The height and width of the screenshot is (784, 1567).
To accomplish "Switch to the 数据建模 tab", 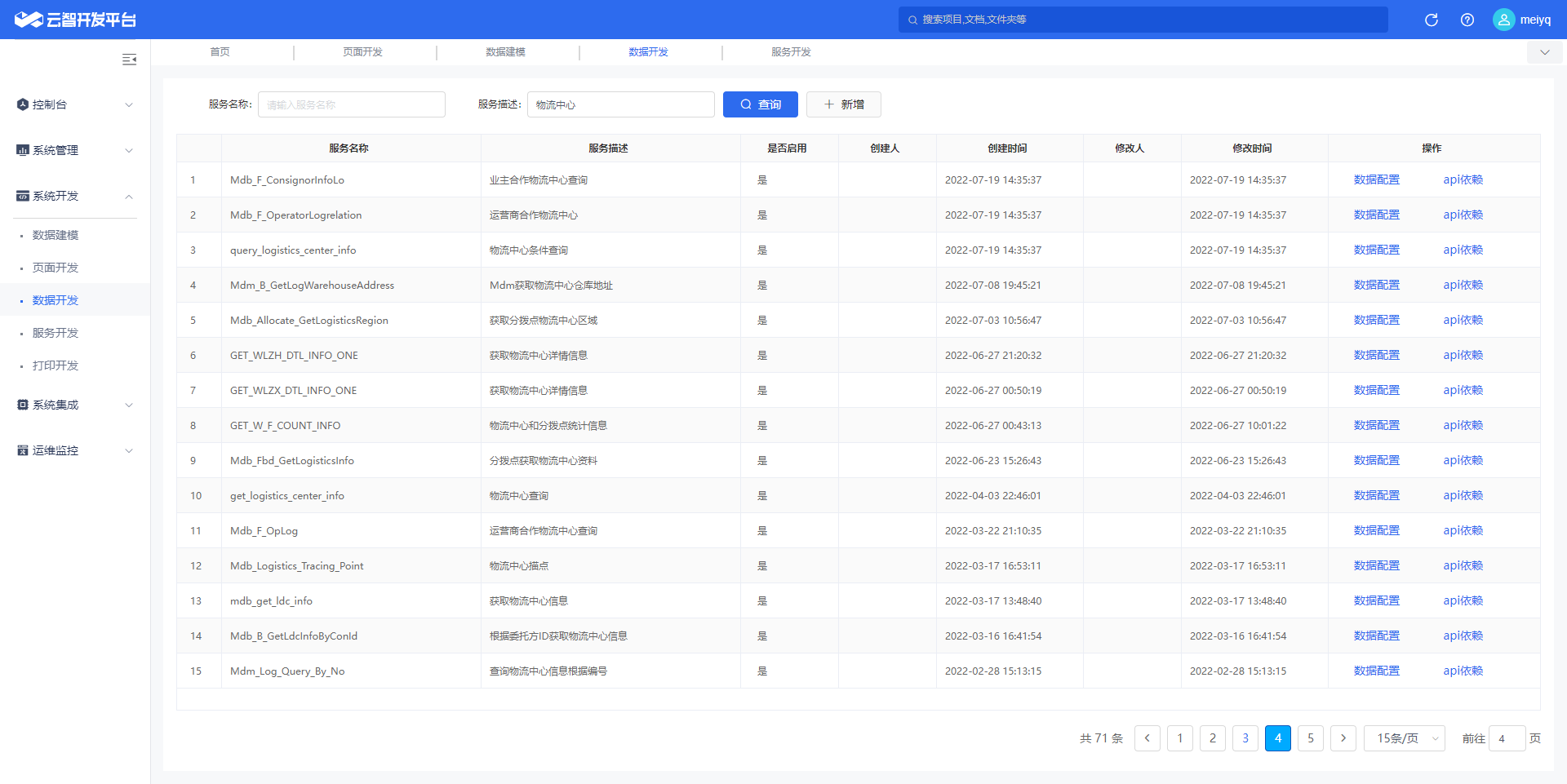I will 505,52.
